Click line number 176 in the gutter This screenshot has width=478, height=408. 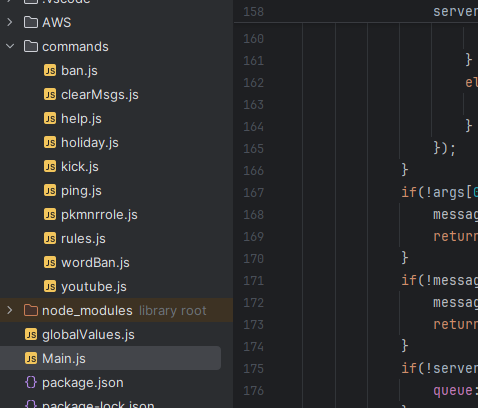click(x=254, y=391)
